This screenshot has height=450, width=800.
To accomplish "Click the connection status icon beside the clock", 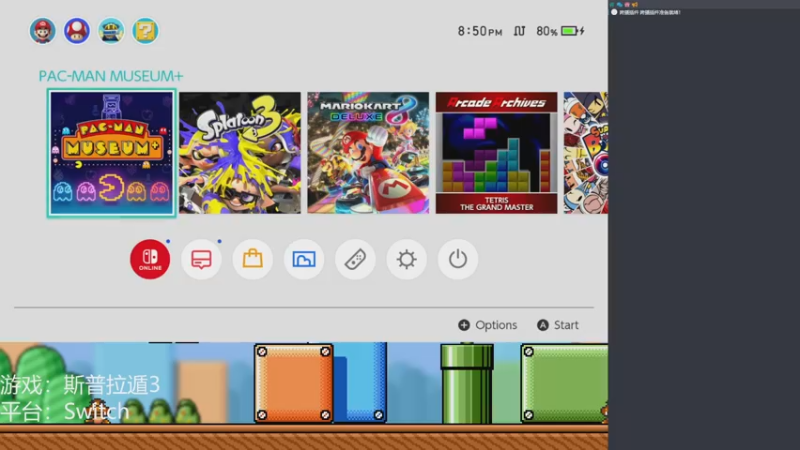I will 519,31.
